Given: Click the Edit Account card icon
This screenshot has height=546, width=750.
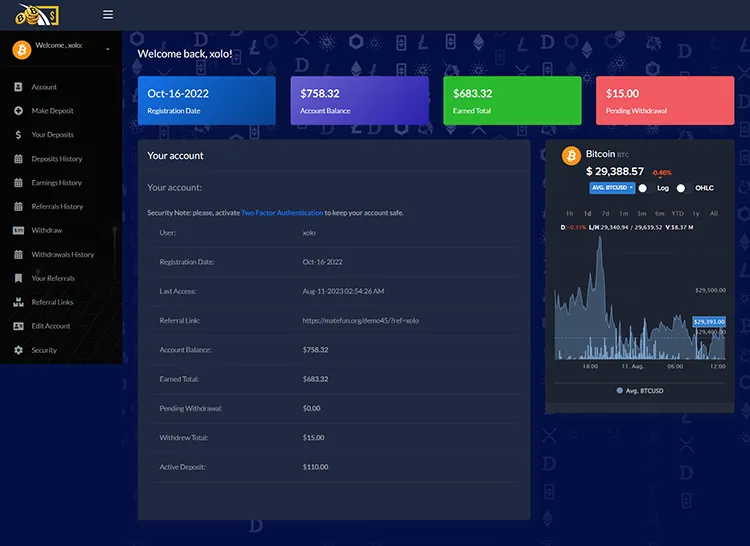Looking at the screenshot, I should point(18,326).
